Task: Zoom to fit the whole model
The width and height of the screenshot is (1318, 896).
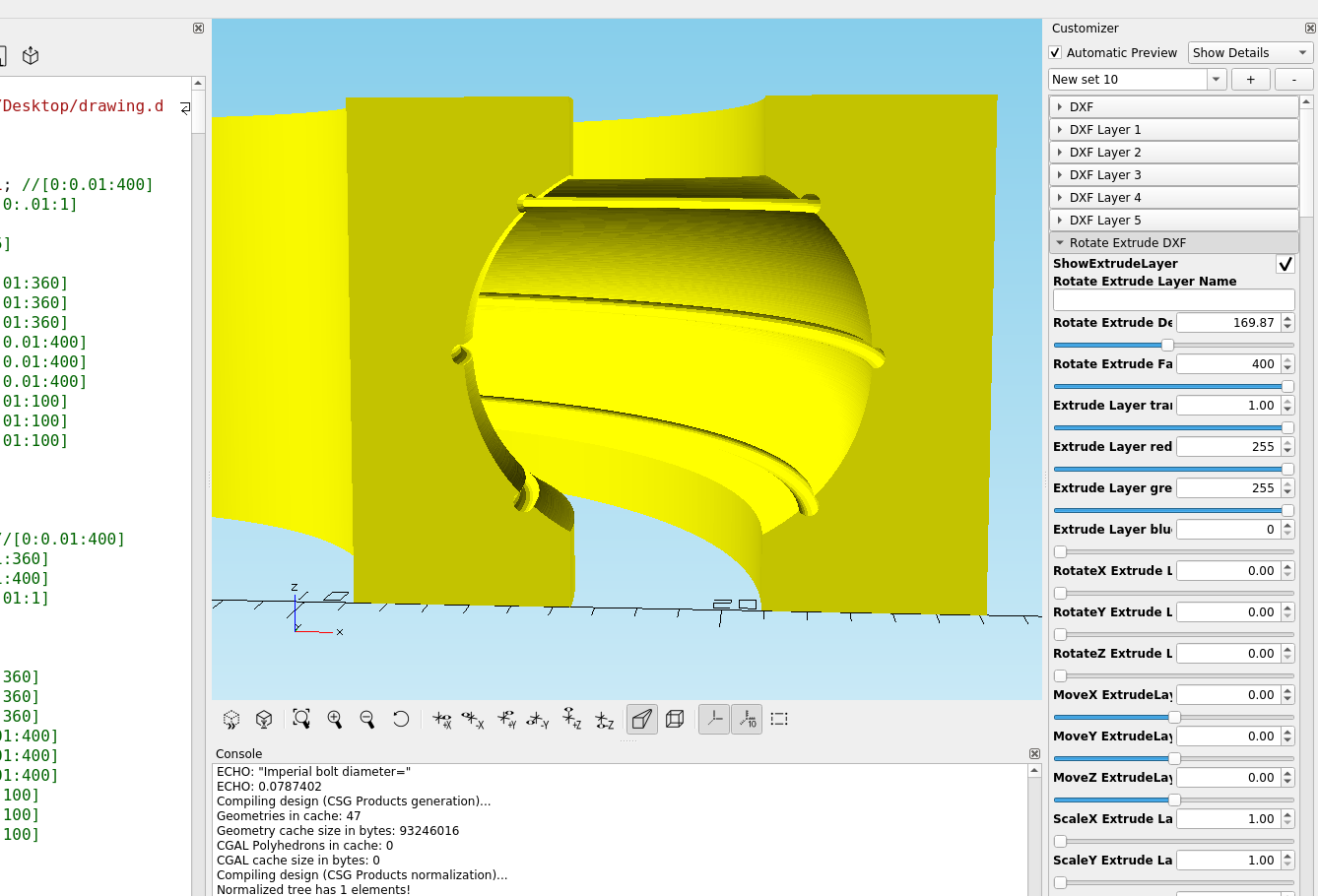Action: [301, 719]
